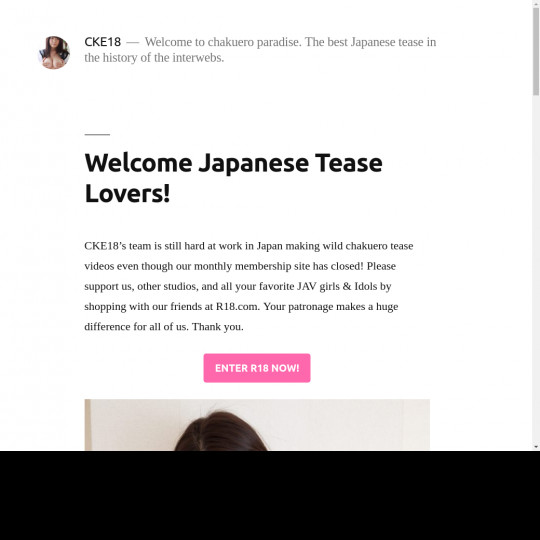Click the scrollbar up arrow

point(536,3)
